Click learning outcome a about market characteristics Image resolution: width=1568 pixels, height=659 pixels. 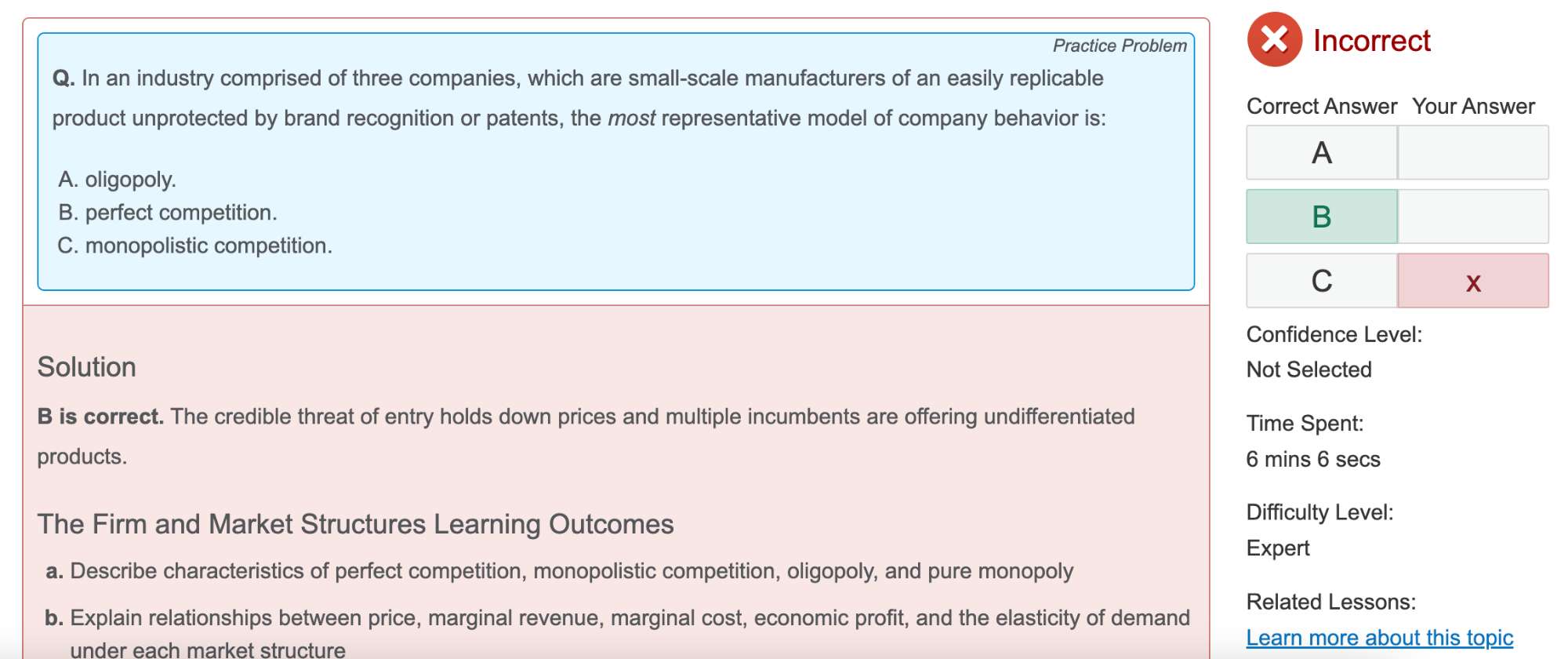(x=559, y=571)
